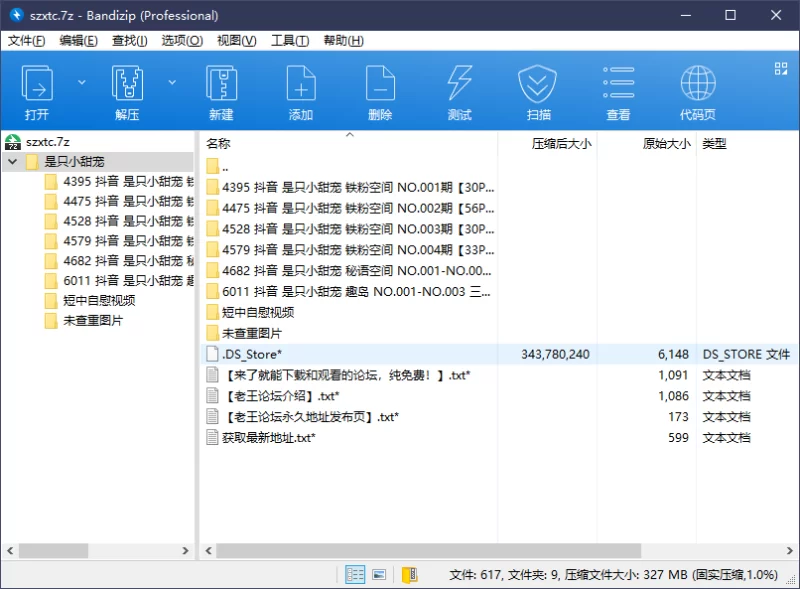Select tree folder starting with 6011
This screenshot has width=800, height=589.
pyautogui.click(x=119, y=281)
